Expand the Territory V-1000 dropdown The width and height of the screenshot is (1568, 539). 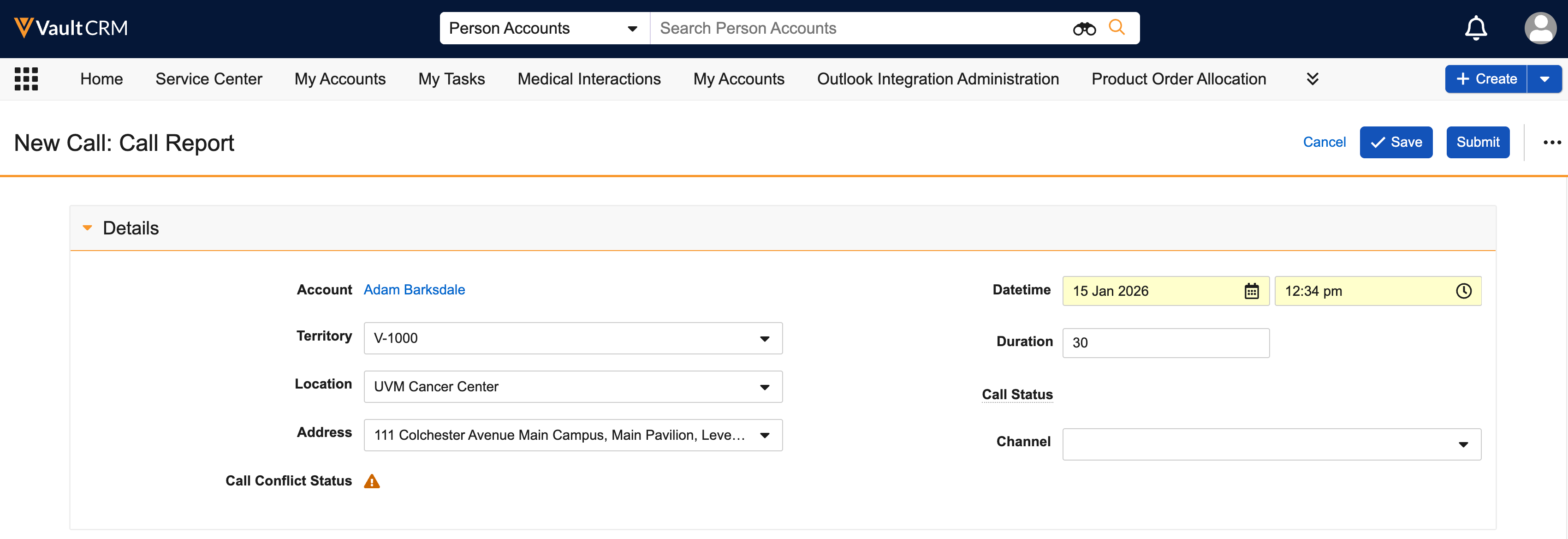pyautogui.click(x=572, y=339)
